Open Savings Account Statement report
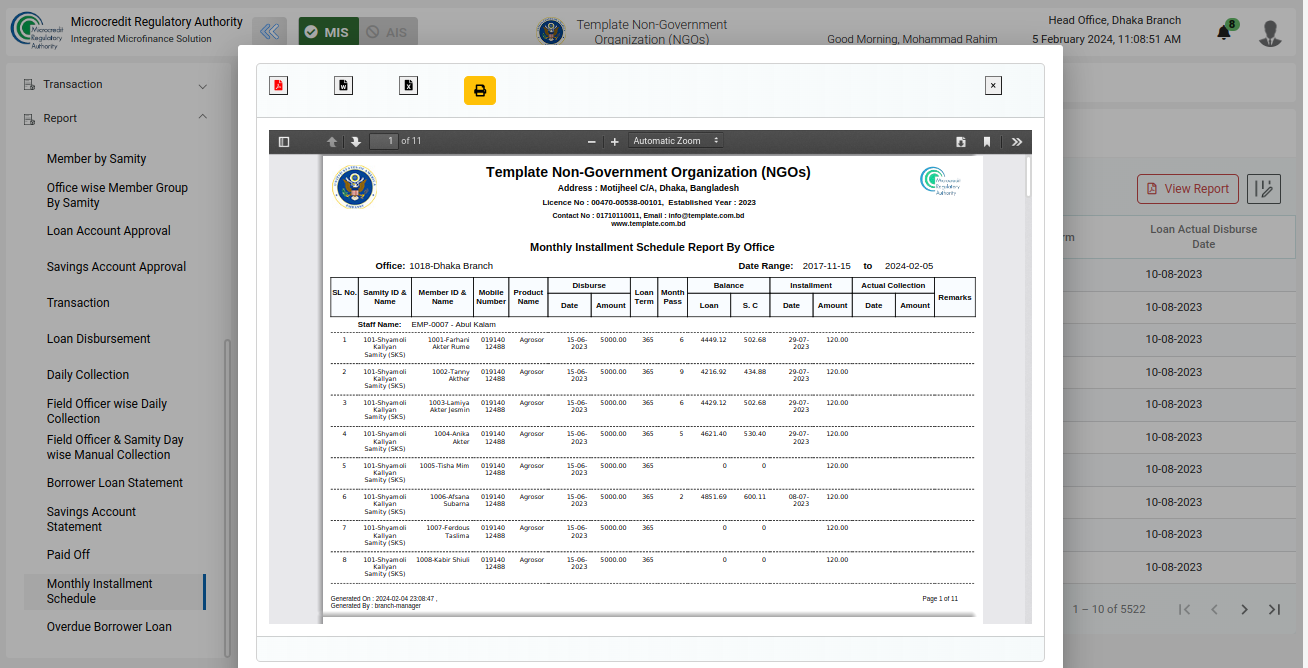1308x668 pixels. (x=91, y=519)
